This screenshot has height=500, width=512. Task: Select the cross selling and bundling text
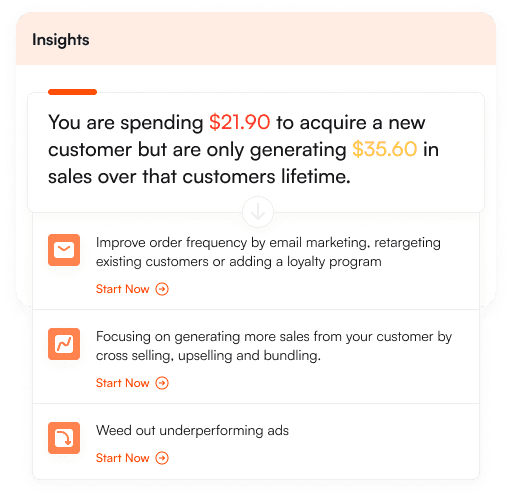(x=274, y=346)
